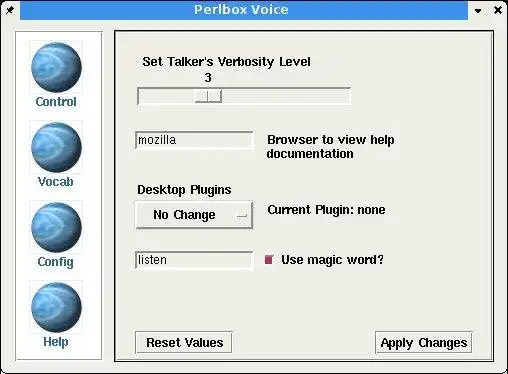Click the verbosity value 3 above the slider
Screen dimensions: 508x374
coord(208,78)
